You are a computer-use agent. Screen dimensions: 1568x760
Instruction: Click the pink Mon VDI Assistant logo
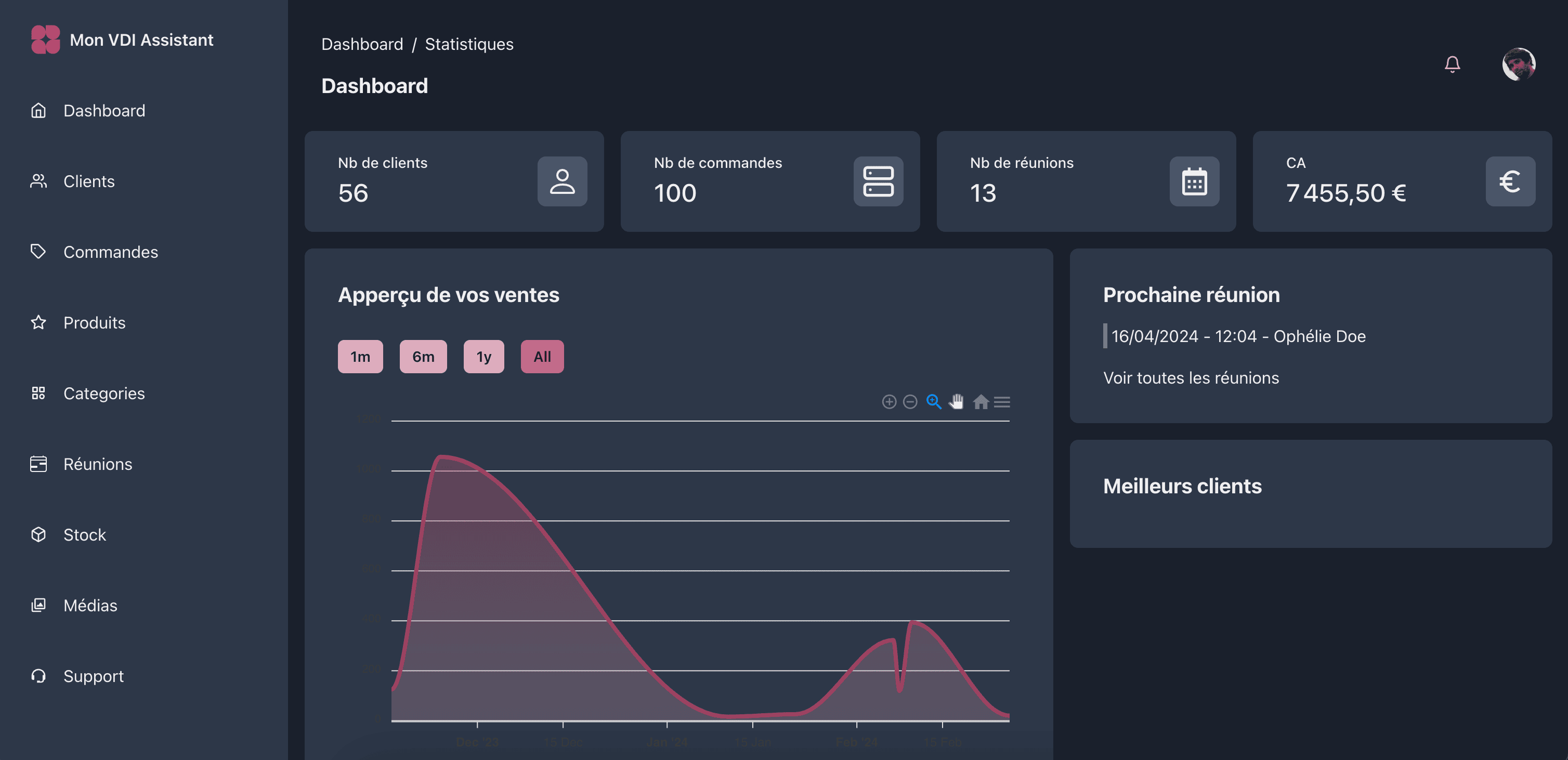[x=45, y=39]
